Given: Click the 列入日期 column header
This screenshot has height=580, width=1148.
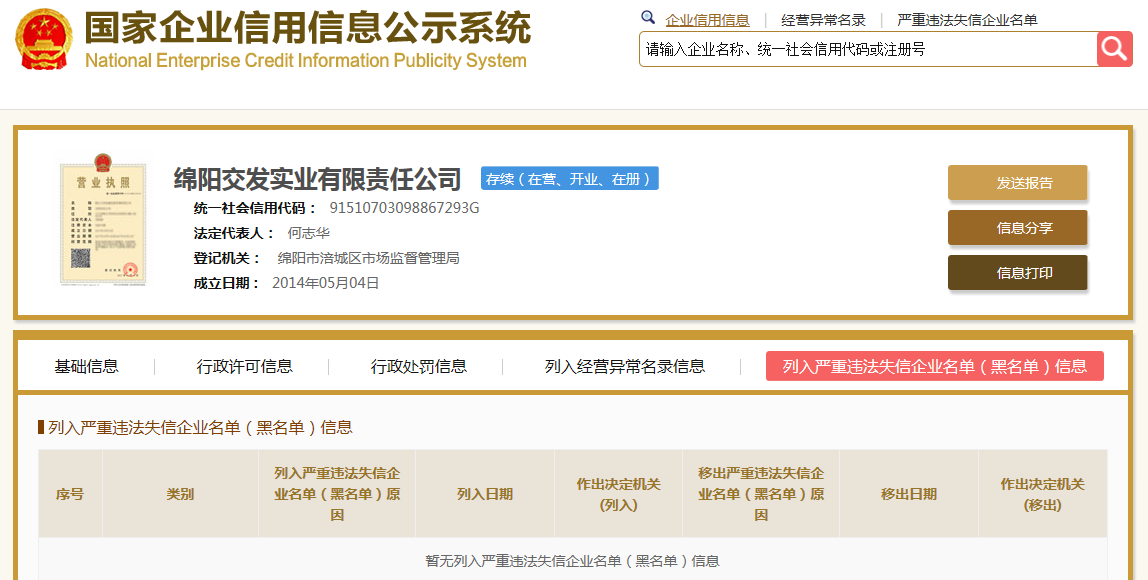Looking at the screenshot, I should (485, 494).
